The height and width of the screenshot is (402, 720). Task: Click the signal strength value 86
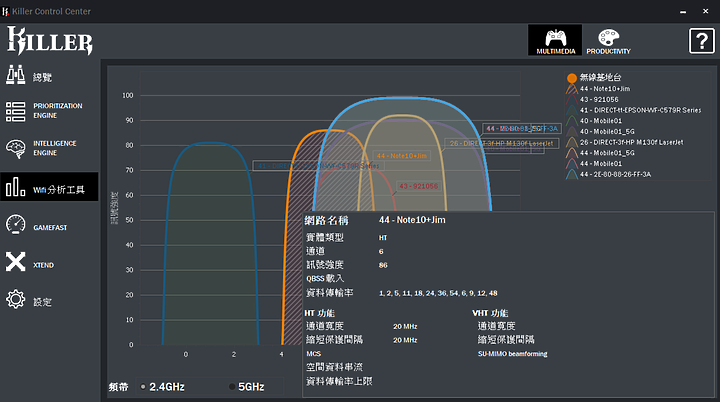383,265
